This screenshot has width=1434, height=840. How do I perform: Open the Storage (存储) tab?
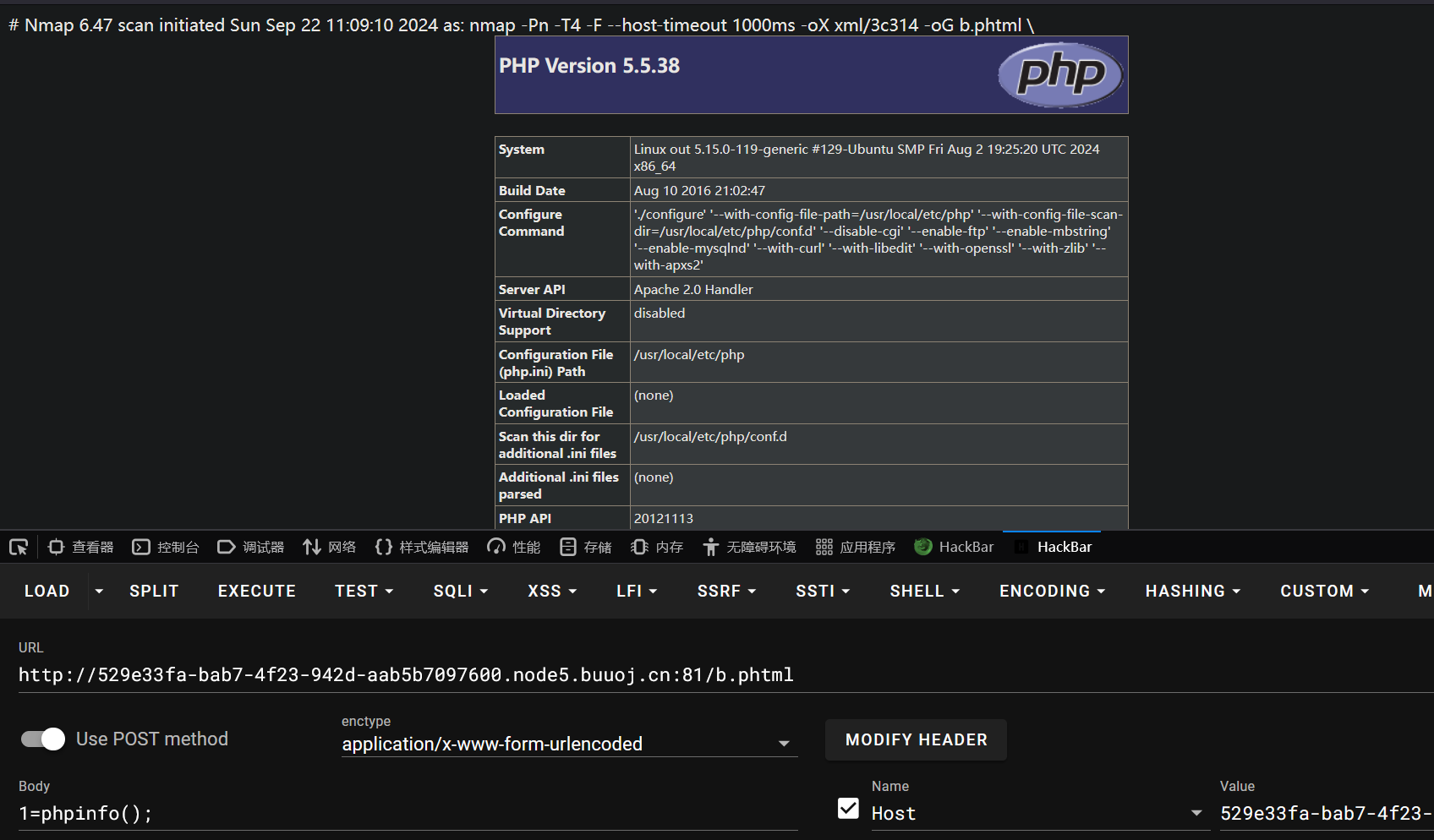(x=585, y=547)
